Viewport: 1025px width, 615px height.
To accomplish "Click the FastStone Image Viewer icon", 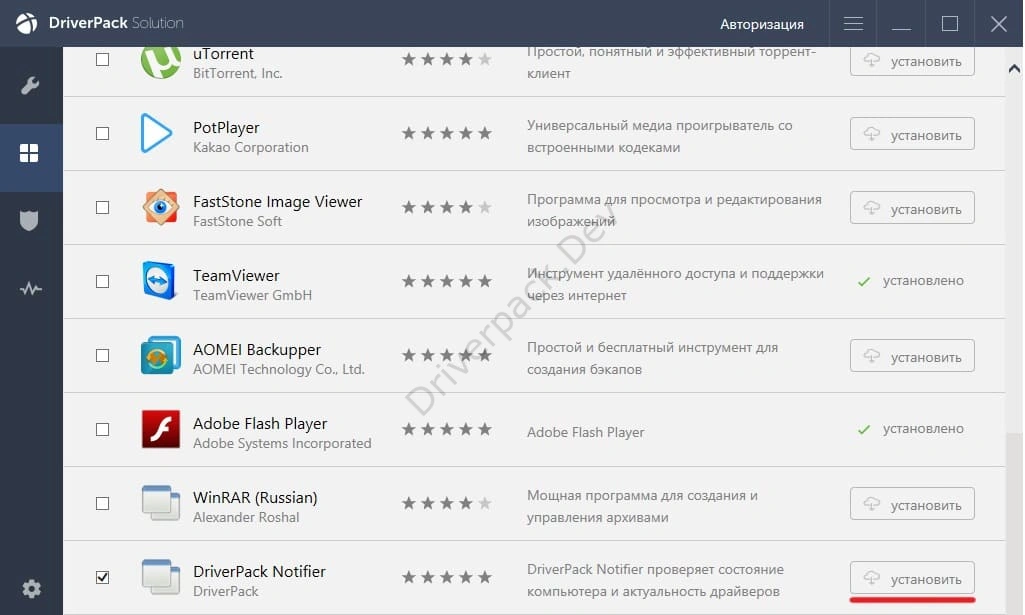I will coord(161,207).
